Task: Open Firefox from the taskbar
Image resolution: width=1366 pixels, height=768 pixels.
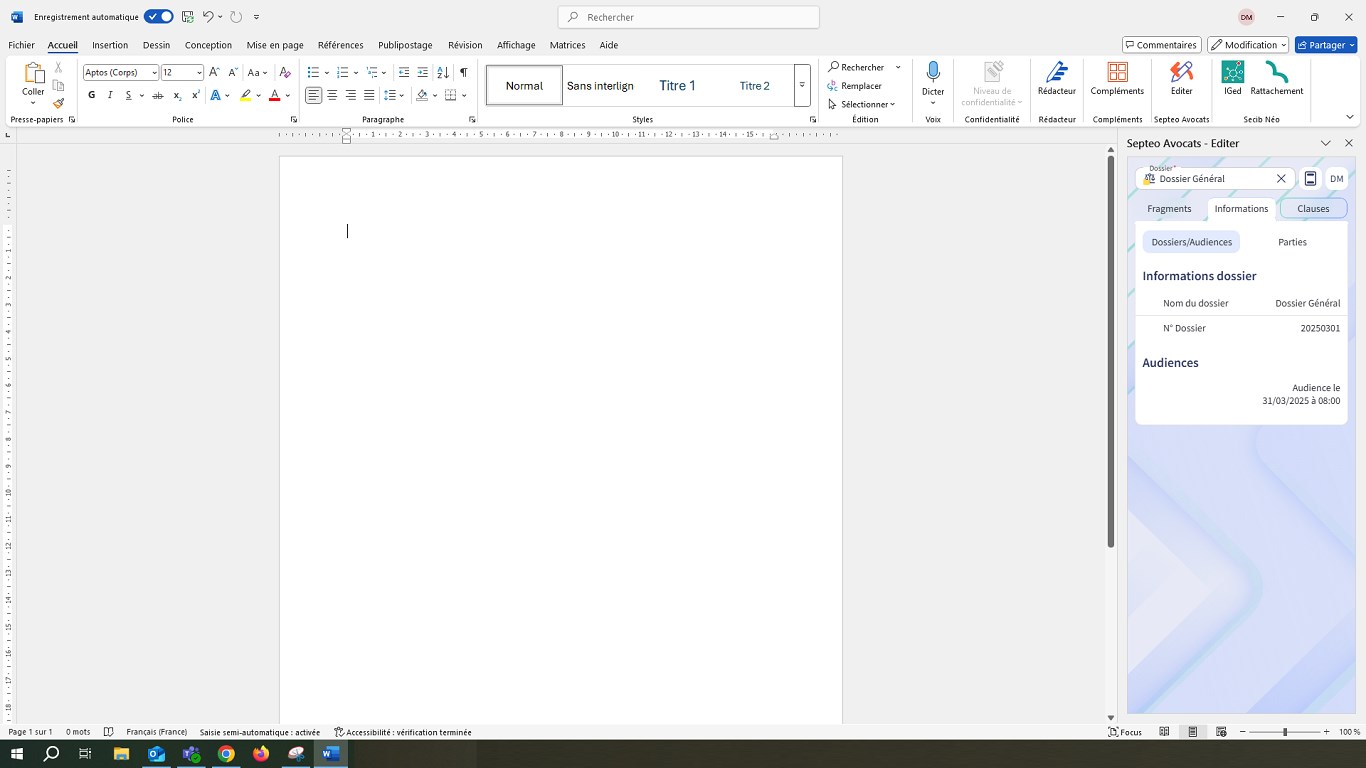Action: pyautogui.click(x=261, y=754)
